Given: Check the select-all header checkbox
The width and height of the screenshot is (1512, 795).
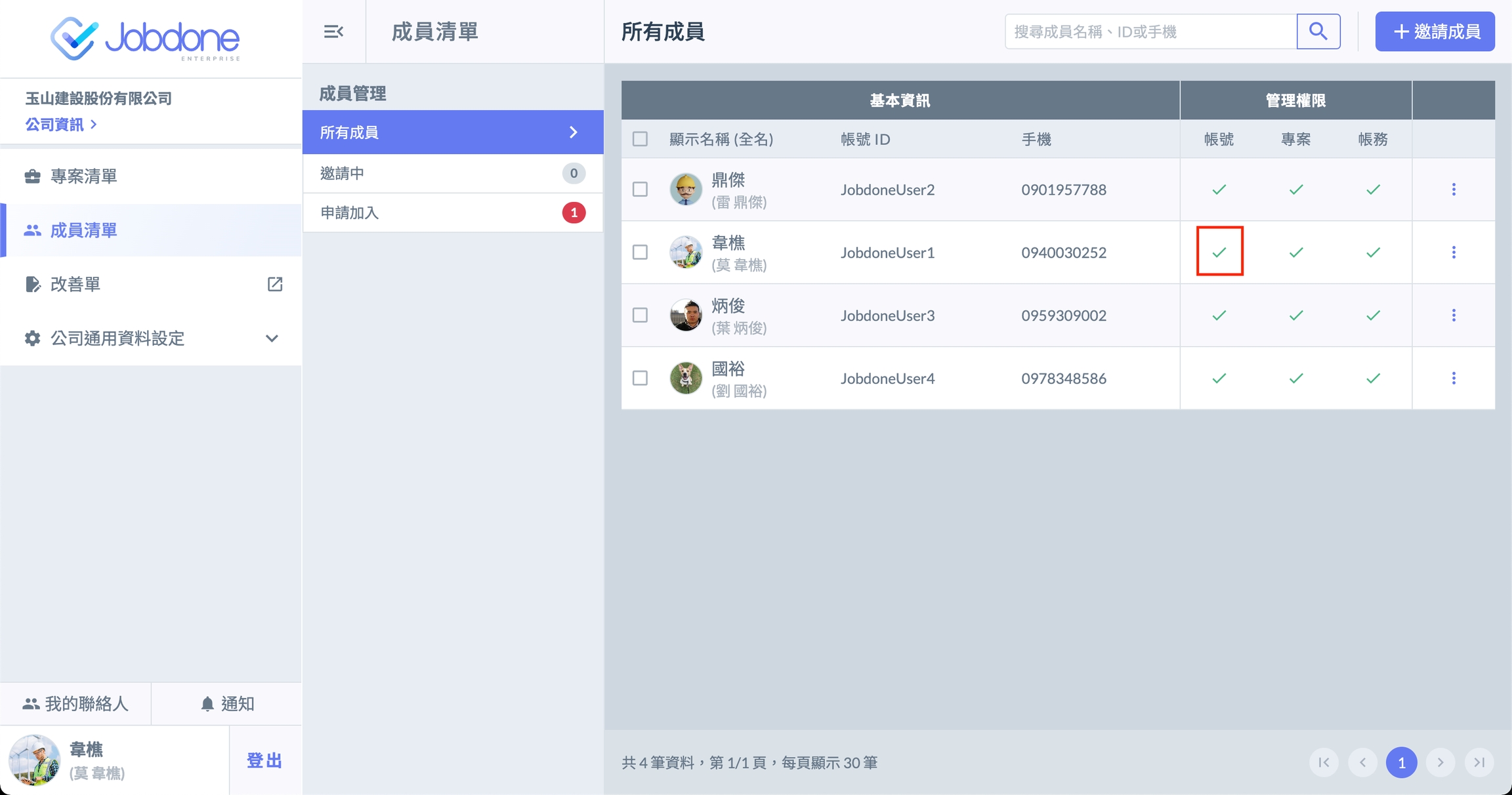Looking at the screenshot, I should (640, 139).
